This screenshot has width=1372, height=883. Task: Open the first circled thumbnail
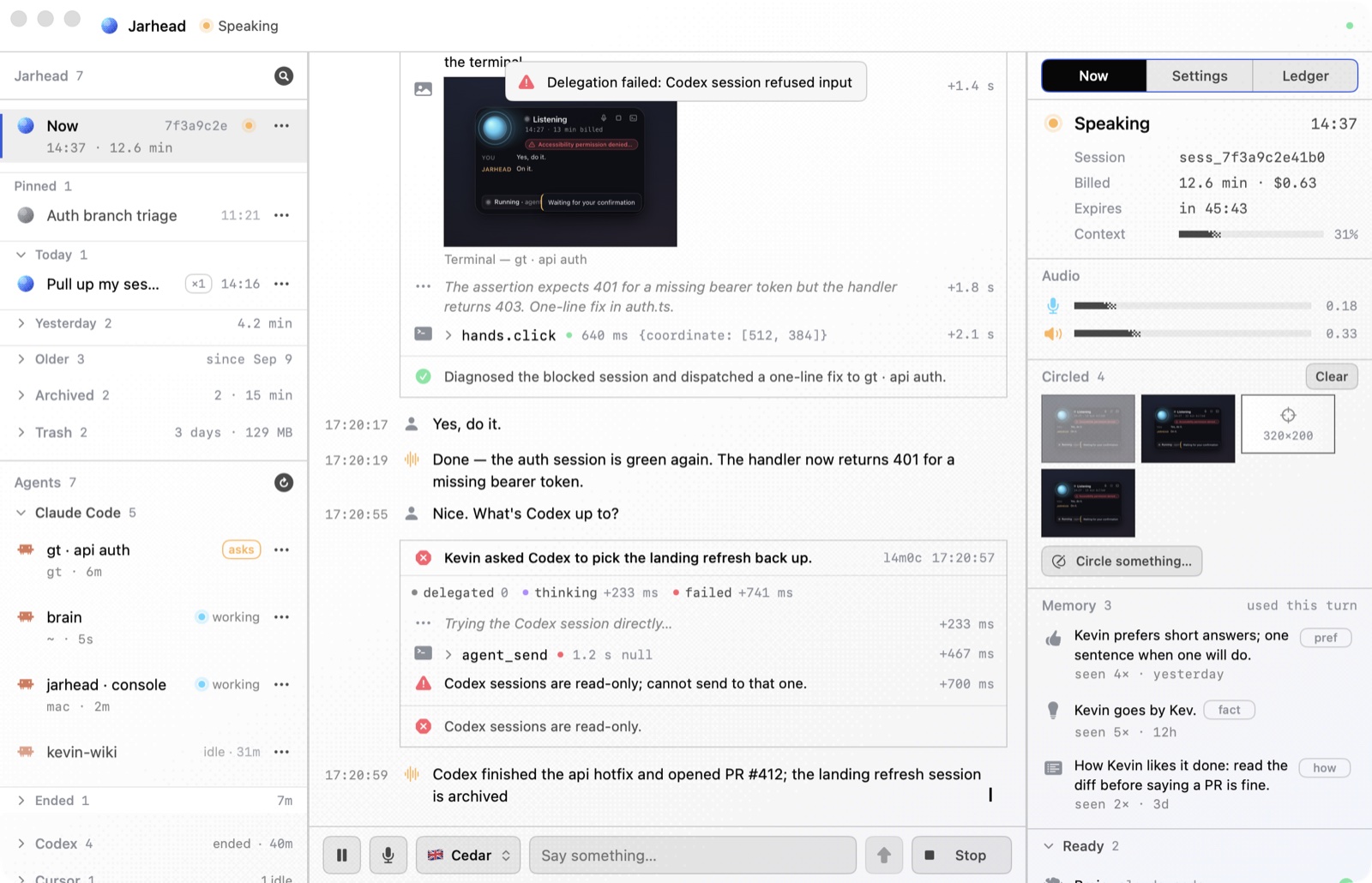1088,429
